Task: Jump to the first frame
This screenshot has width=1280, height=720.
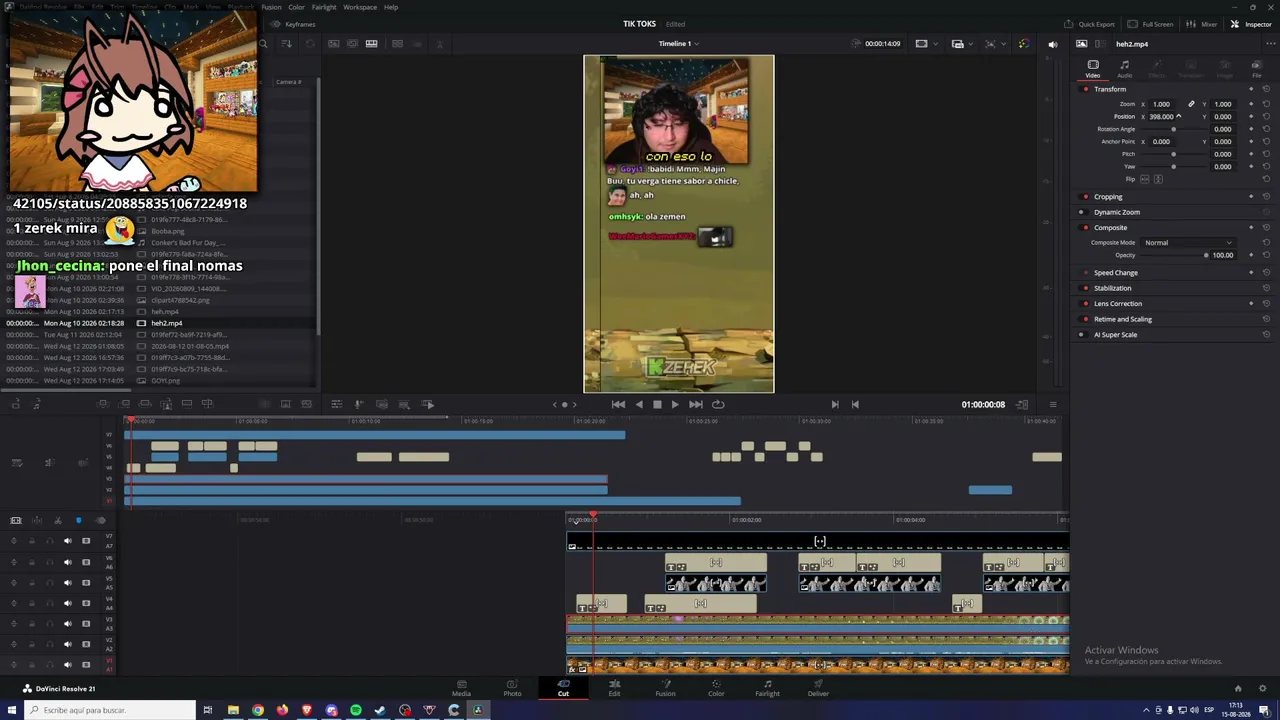Action: tap(618, 404)
